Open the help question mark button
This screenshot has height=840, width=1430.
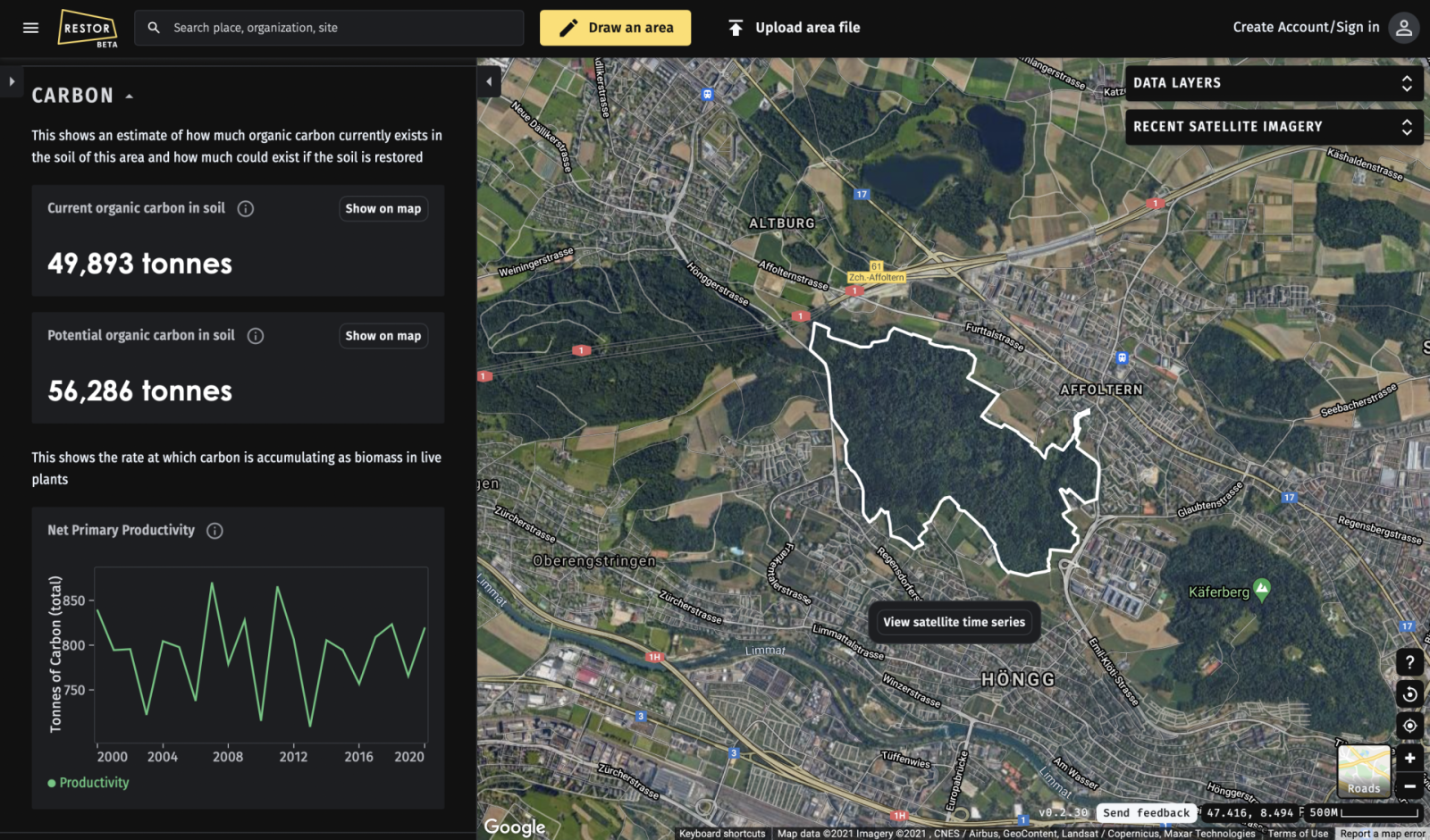(1409, 662)
